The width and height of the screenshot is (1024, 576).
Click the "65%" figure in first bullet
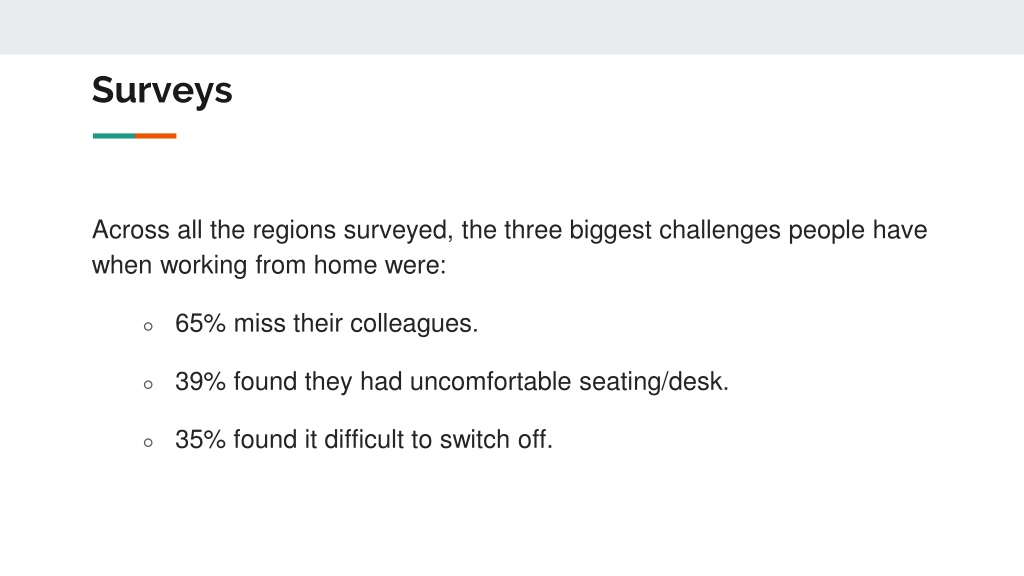tap(200, 323)
